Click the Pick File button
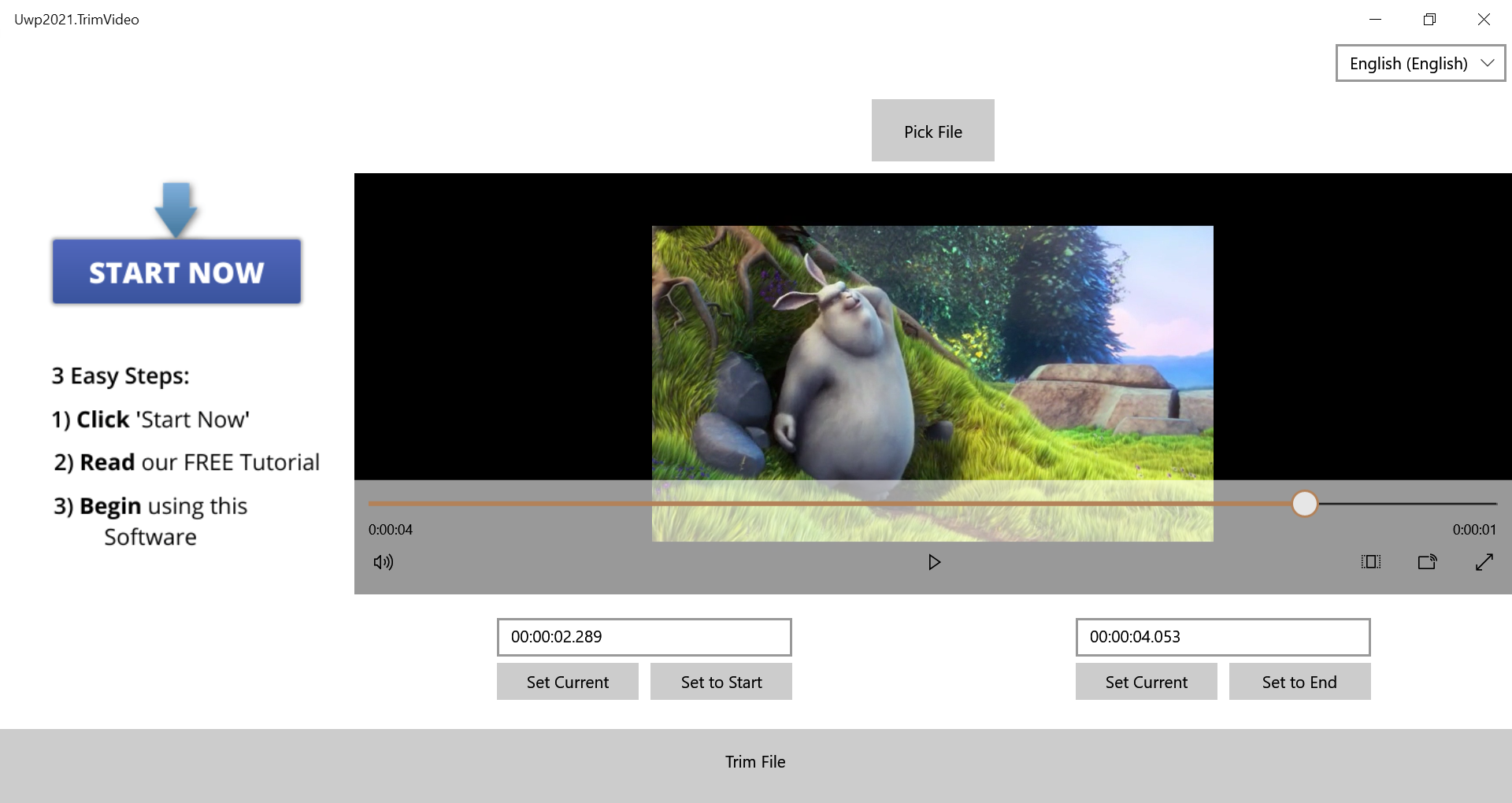1512x803 pixels. tap(932, 131)
